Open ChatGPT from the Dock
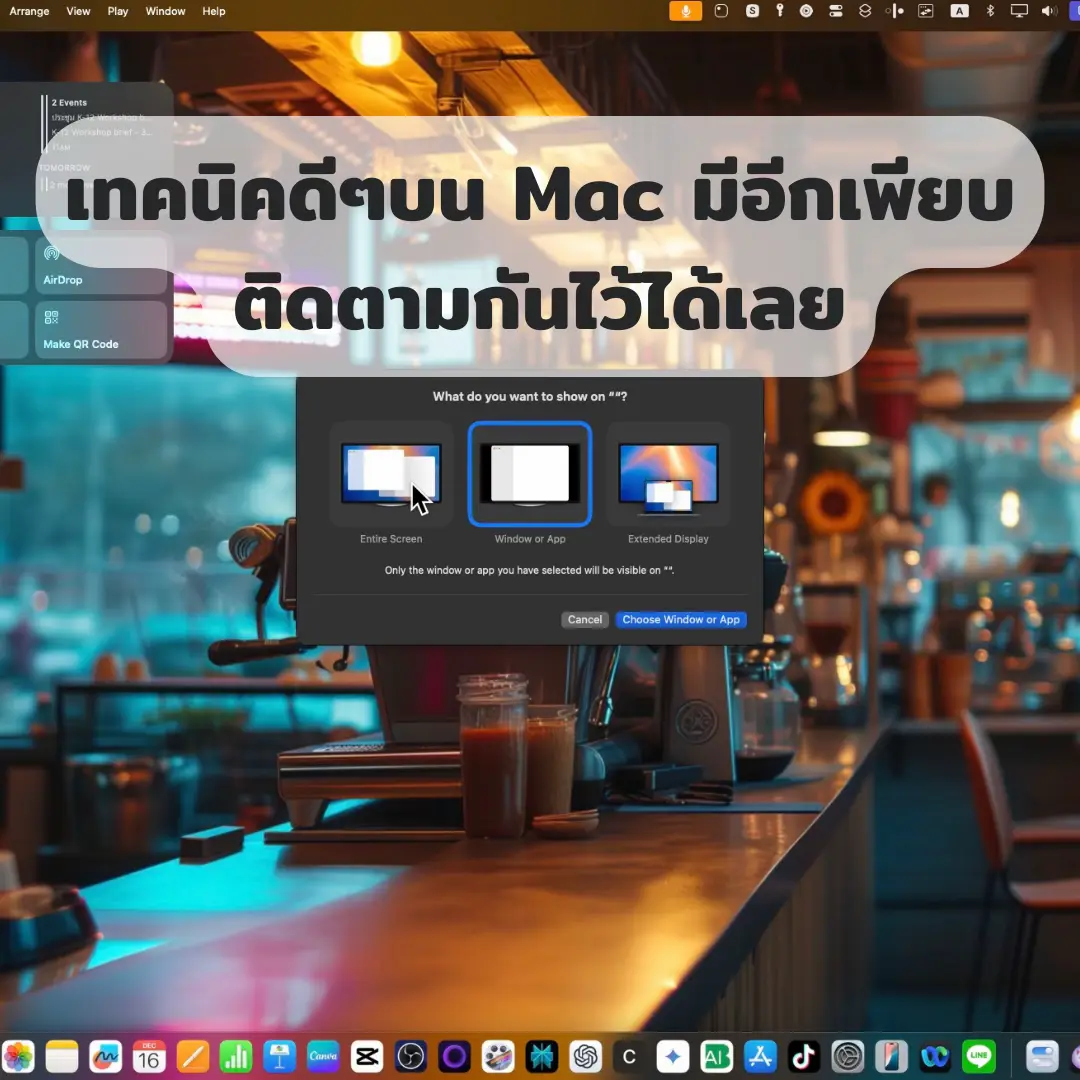1080x1080 pixels. [586, 1056]
